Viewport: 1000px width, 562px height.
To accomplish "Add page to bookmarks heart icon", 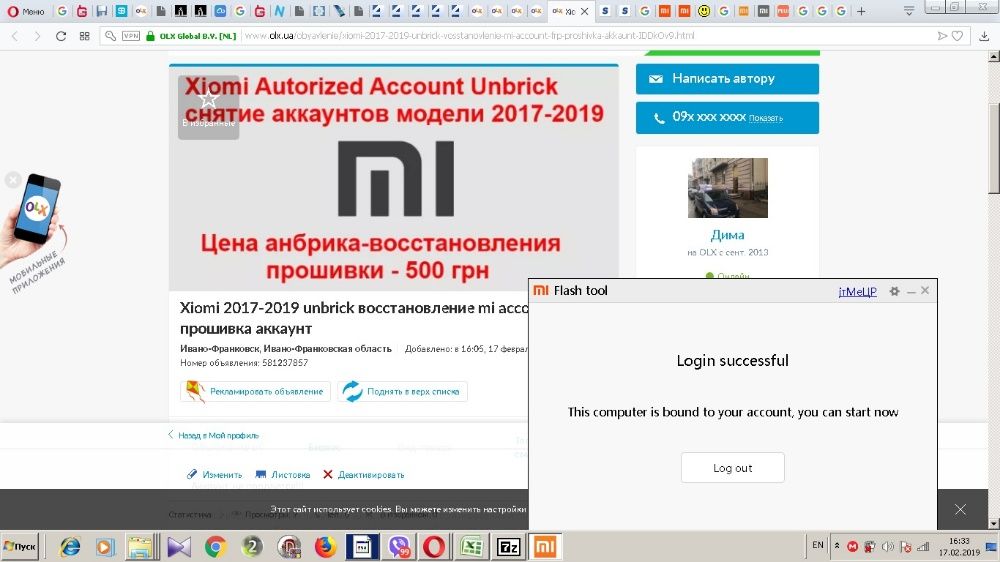I will [957, 36].
